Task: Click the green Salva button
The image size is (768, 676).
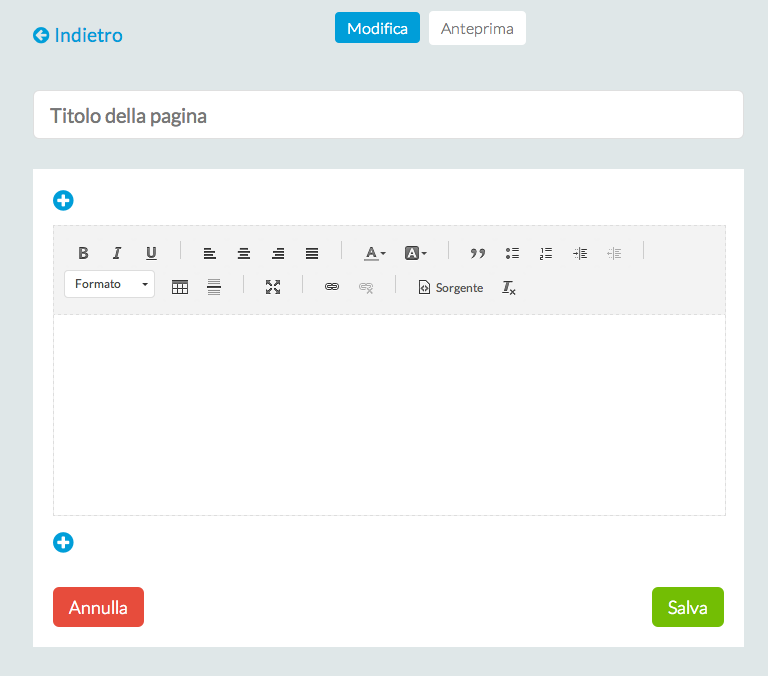Action: pyautogui.click(x=688, y=607)
